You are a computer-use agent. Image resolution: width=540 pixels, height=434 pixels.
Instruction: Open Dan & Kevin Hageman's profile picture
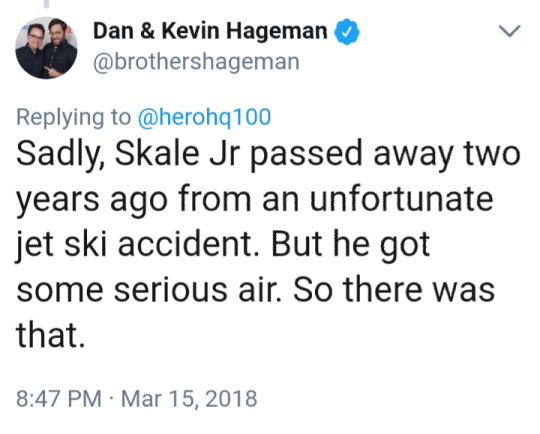(46, 48)
